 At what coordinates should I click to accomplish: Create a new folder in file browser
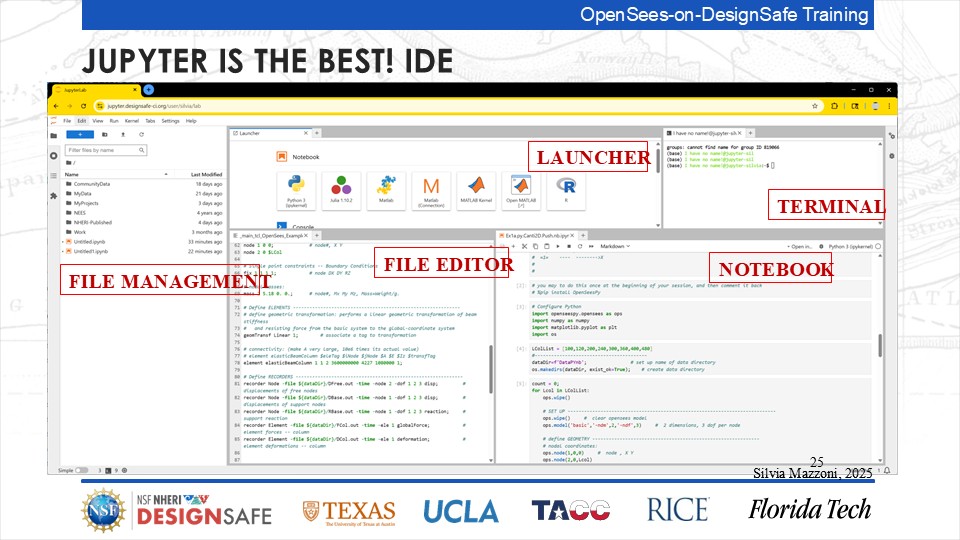coord(105,133)
